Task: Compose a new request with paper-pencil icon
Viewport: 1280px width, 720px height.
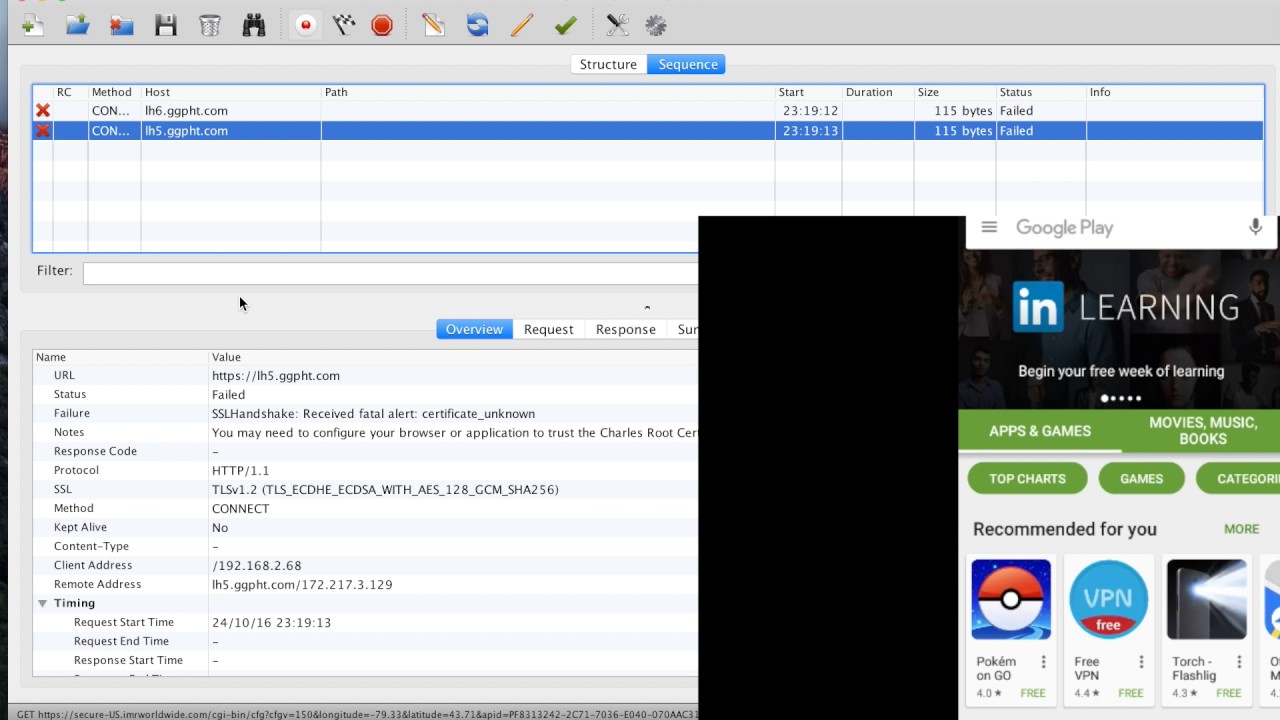Action: point(433,25)
